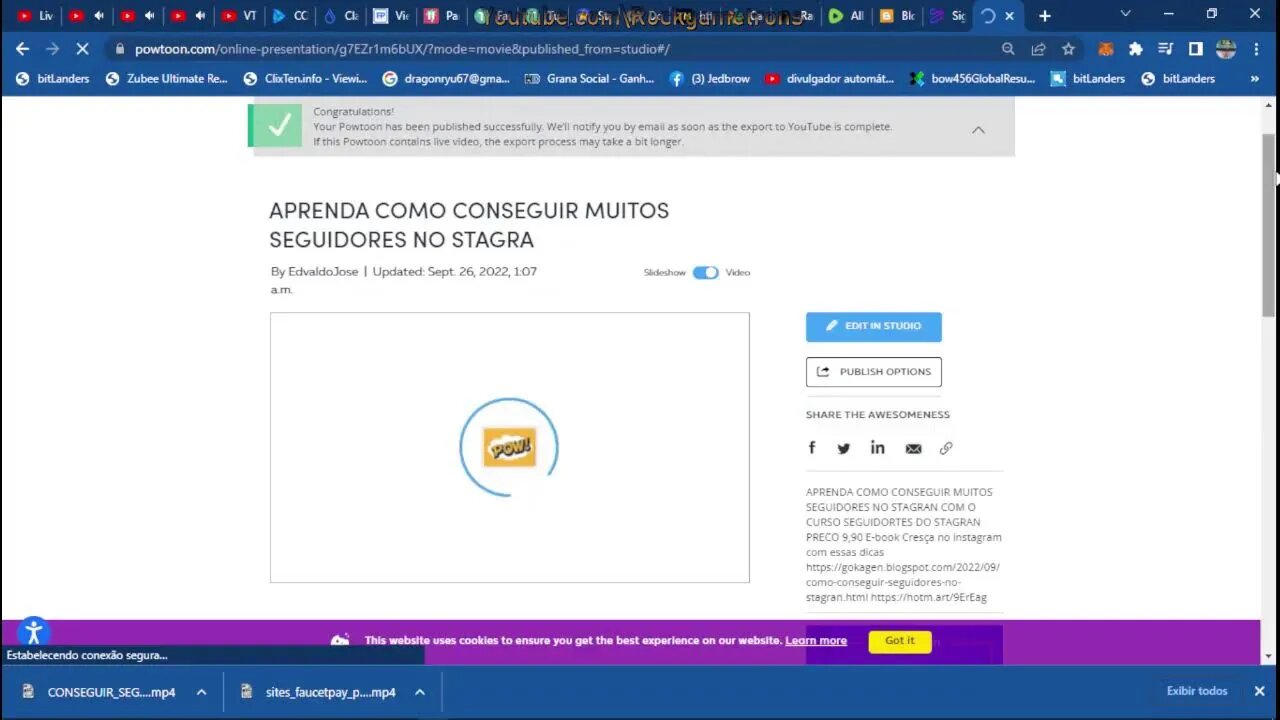Click Exibir todos downloads
This screenshot has height=720, width=1280.
pyautogui.click(x=1197, y=691)
